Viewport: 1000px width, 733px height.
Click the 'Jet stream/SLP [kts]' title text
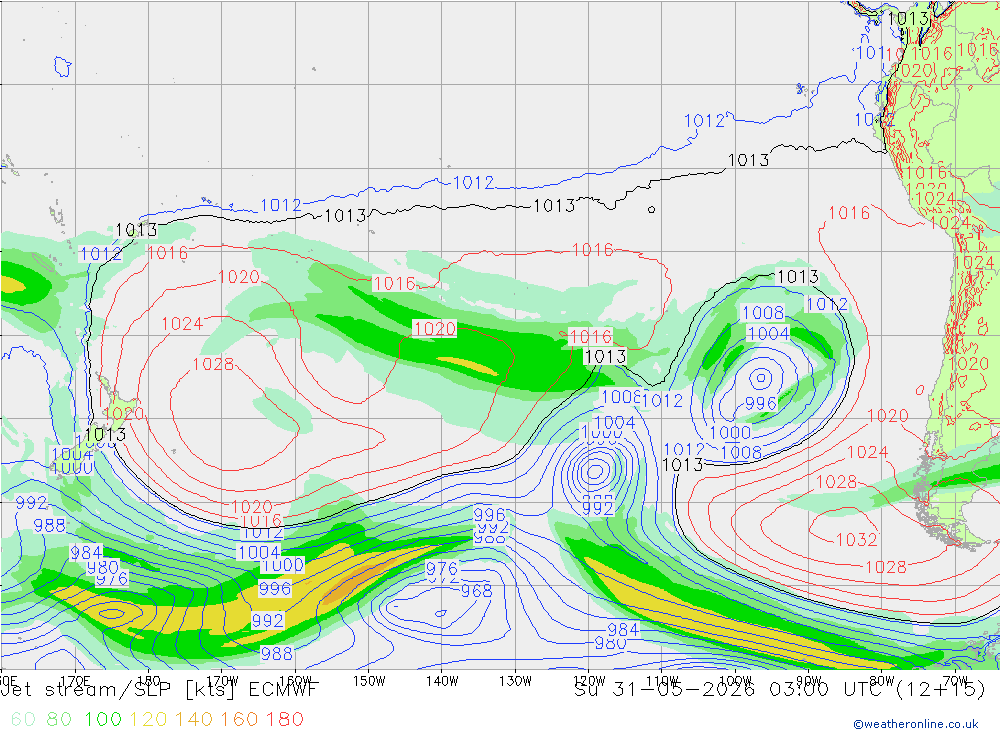click(118, 690)
